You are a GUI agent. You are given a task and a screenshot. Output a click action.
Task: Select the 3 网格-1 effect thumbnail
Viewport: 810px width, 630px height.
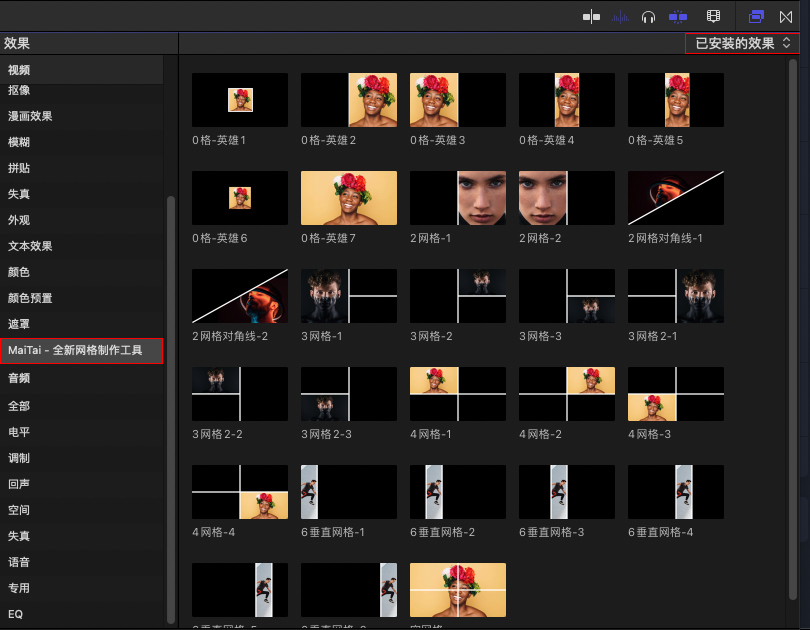click(x=349, y=296)
